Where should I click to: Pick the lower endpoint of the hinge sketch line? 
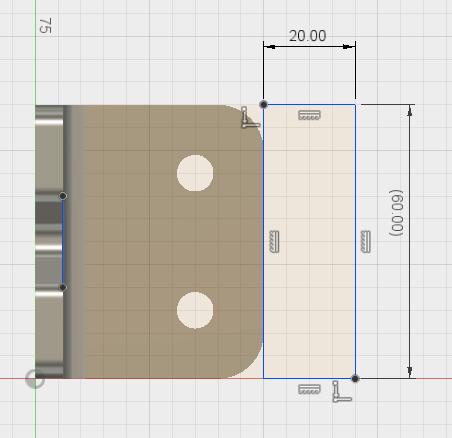tap(63, 287)
